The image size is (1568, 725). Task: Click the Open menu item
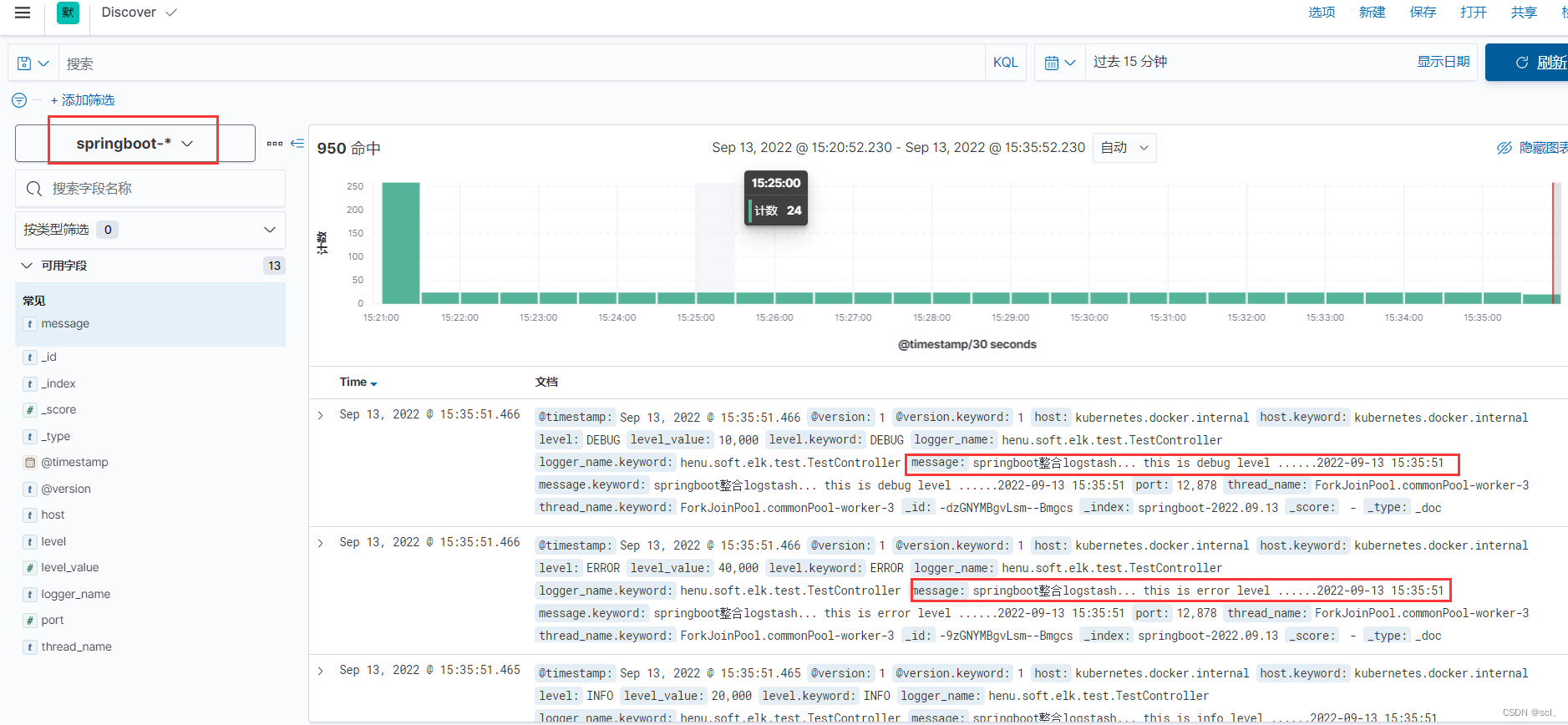point(1474,13)
